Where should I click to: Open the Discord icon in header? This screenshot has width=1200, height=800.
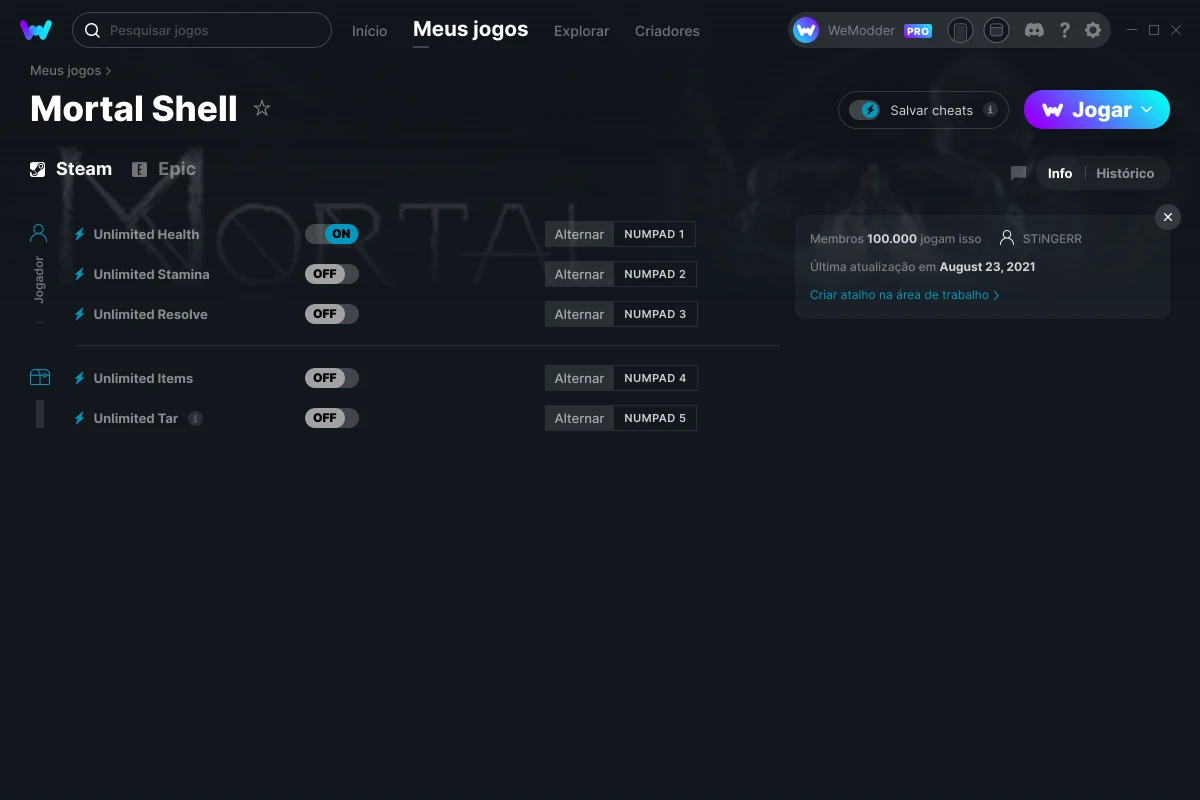tap(1035, 30)
